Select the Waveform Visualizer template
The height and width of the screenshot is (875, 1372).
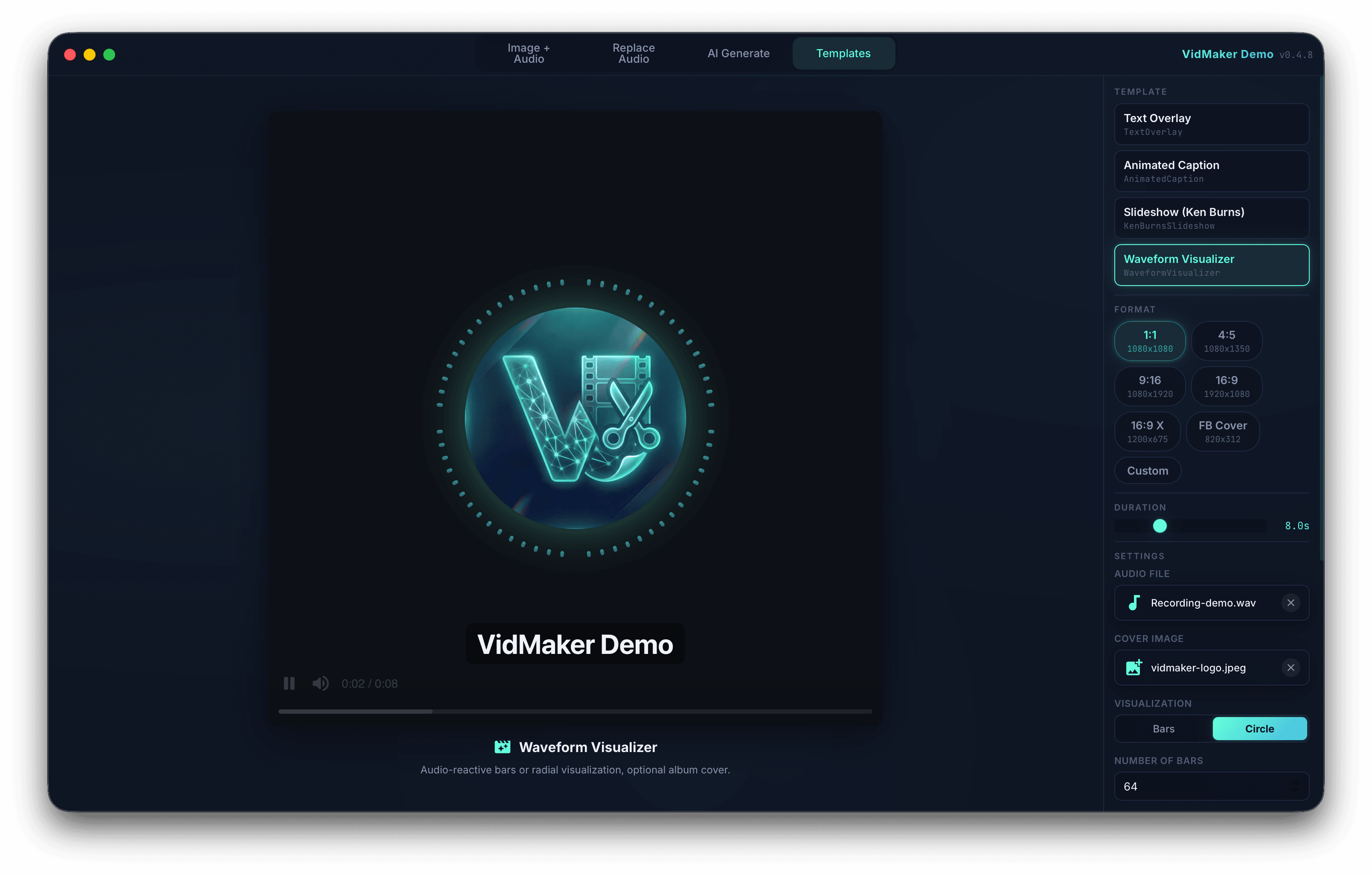coord(1211,265)
